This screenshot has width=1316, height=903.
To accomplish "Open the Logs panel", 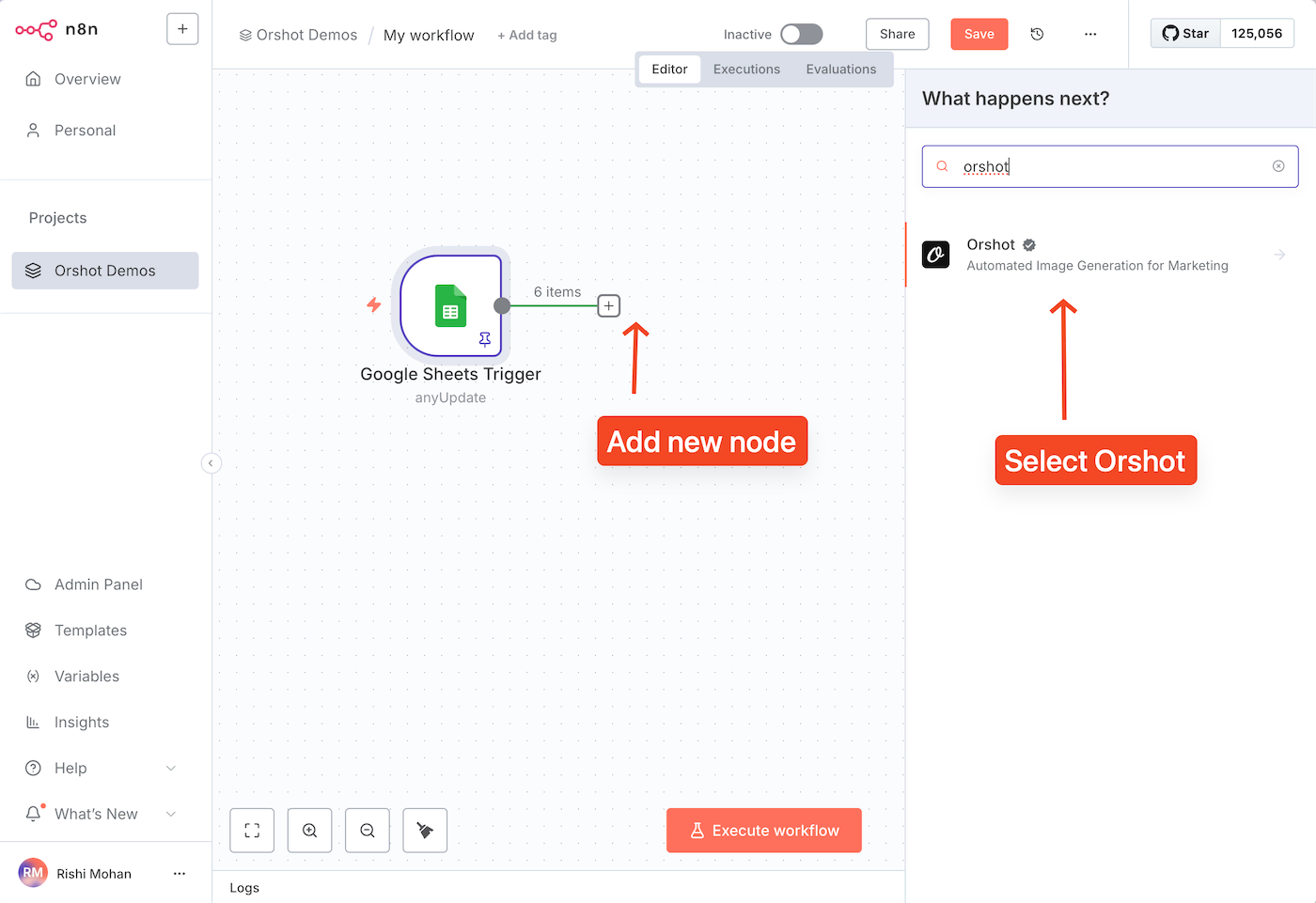I will point(244,888).
